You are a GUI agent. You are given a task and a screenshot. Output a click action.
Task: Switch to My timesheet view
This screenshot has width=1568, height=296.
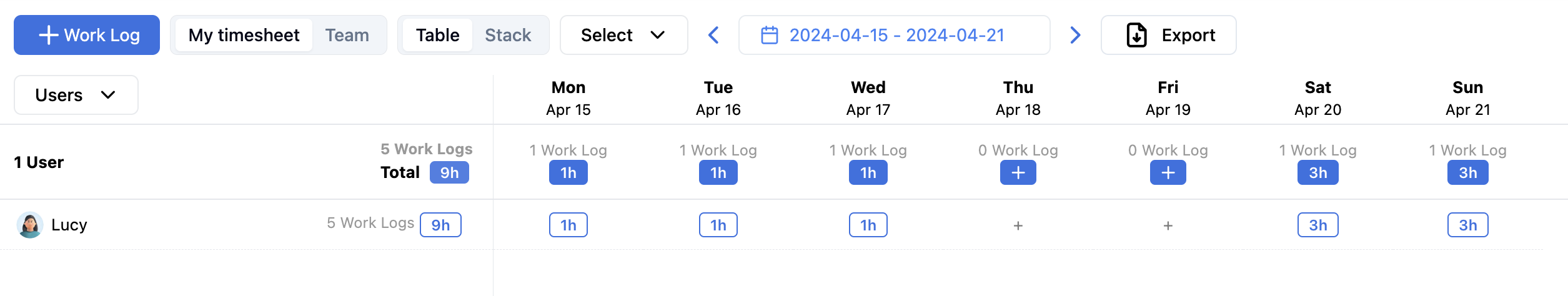244,36
